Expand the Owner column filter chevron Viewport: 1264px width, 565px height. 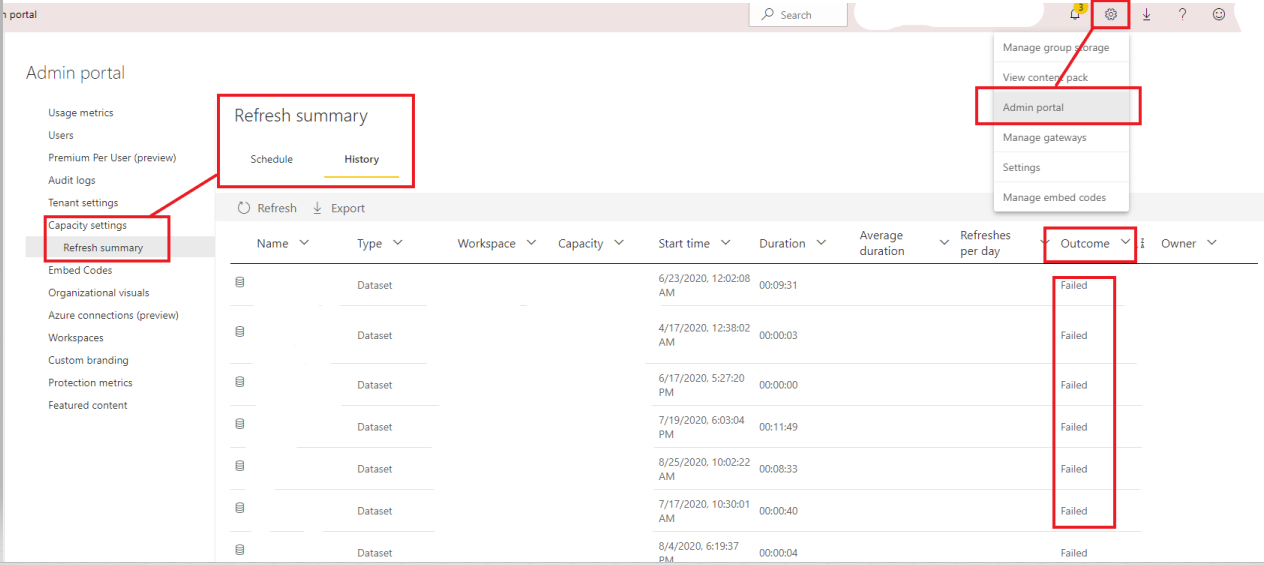(1211, 243)
